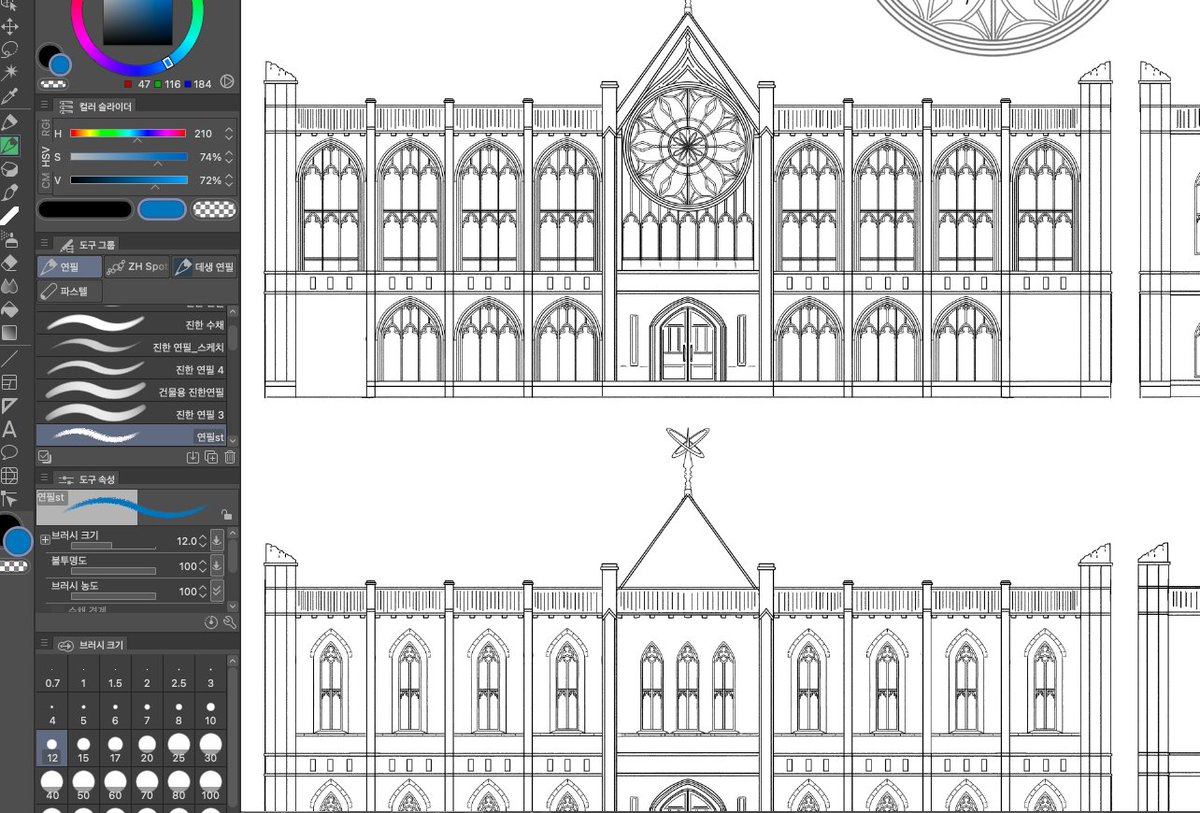Screen dimensions: 1200x813
Task: Choose the 진한 수채 brush
Action: click(132, 324)
